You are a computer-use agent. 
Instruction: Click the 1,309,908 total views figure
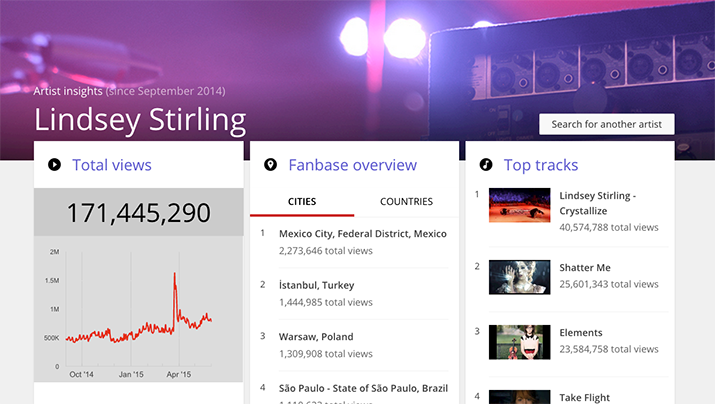click(326, 354)
